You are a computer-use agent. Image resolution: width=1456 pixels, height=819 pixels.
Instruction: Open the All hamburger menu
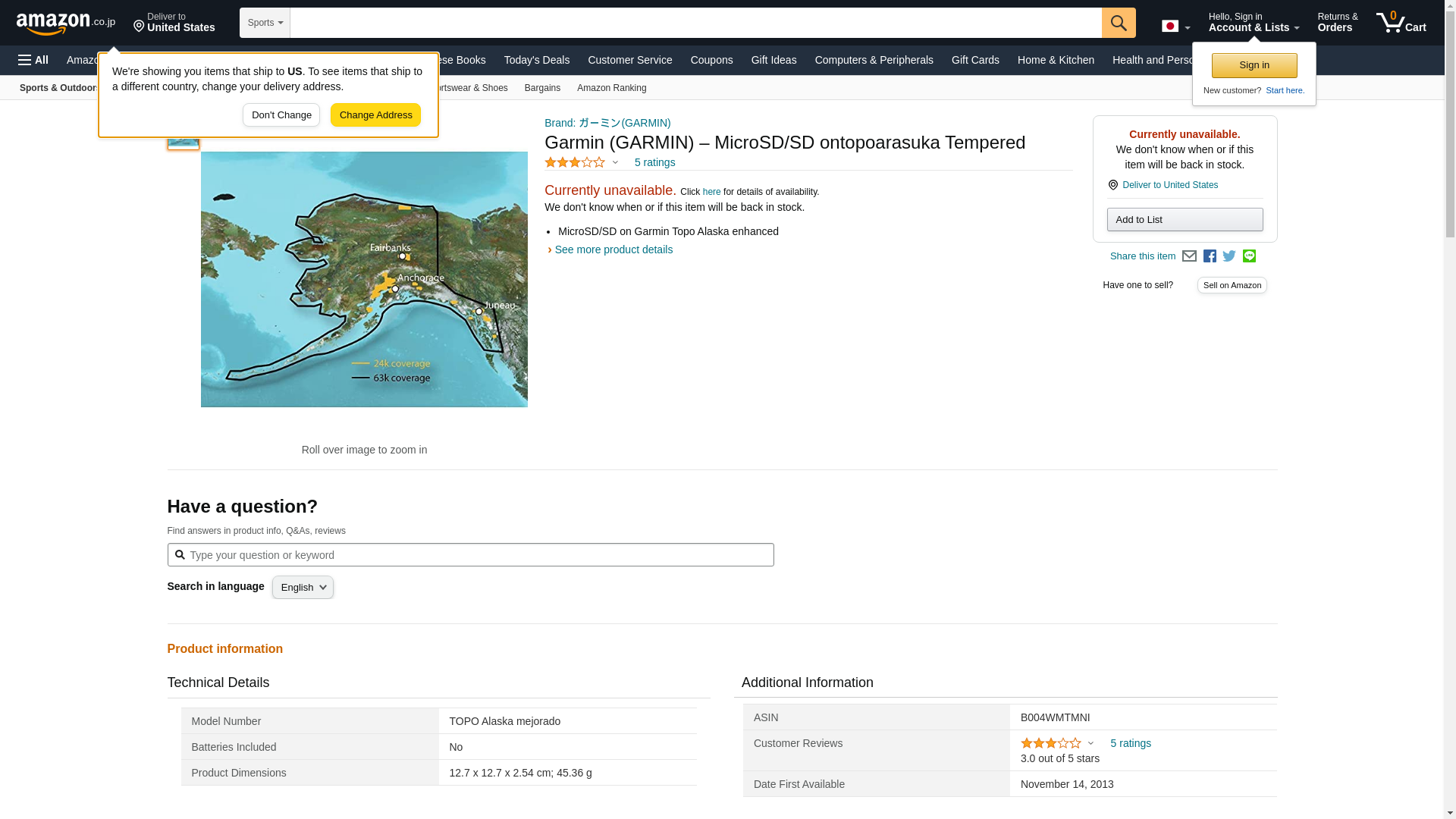[x=33, y=60]
